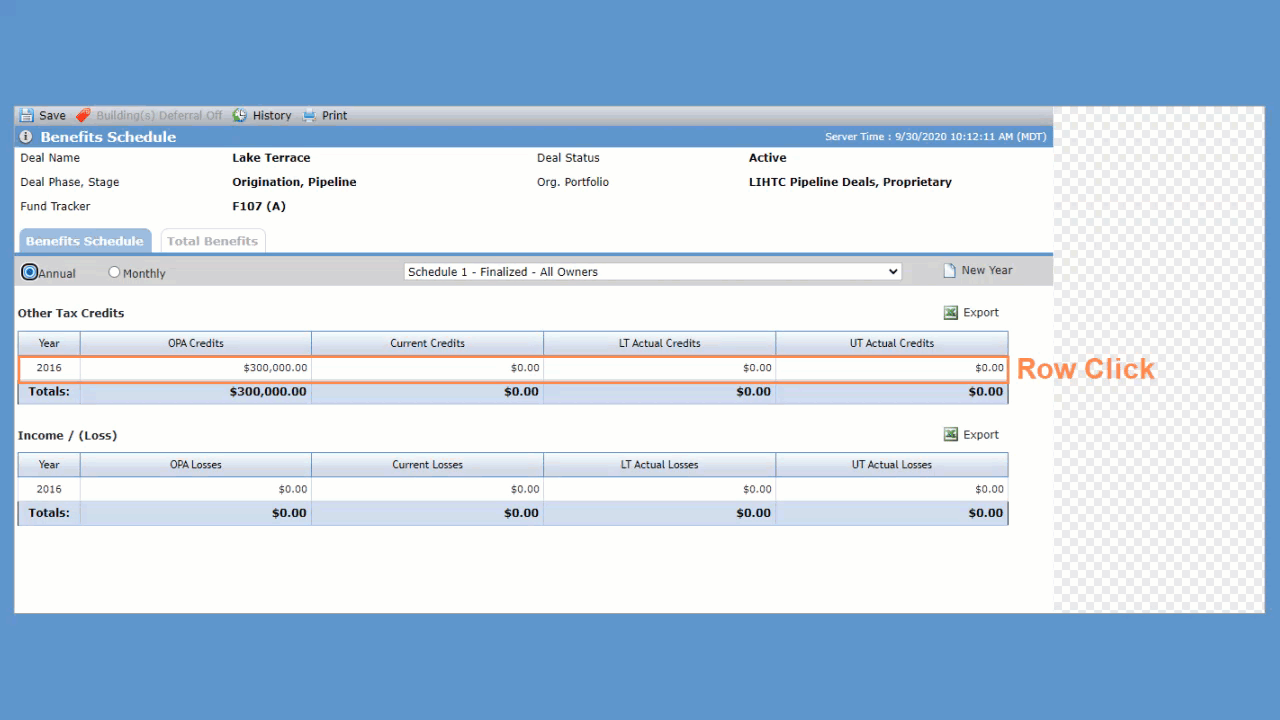Click Excel icon for Income / (Loss) export
This screenshot has height=720, width=1280.
click(951, 435)
